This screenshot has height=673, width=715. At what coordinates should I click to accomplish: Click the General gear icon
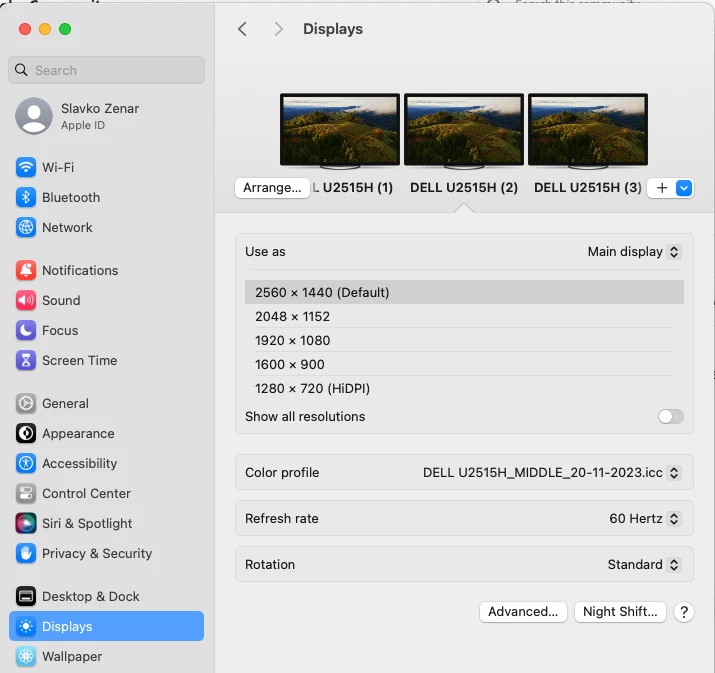pos(26,404)
